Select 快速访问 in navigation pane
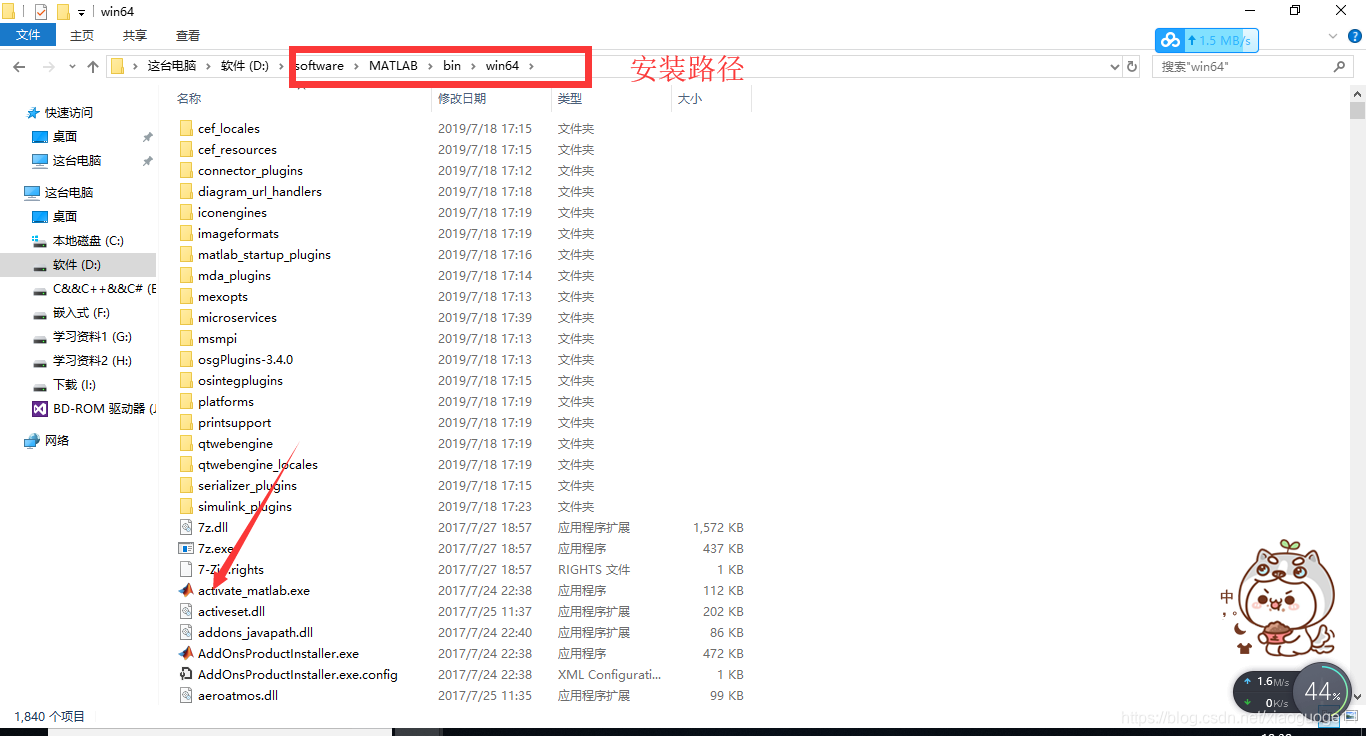This screenshot has height=736, width=1366. coord(69,113)
